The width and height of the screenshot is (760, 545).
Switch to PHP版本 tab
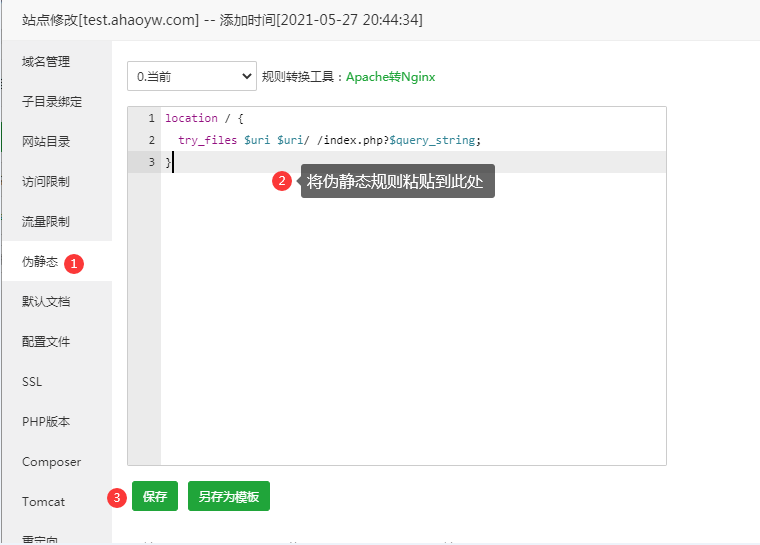click(46, 422)
